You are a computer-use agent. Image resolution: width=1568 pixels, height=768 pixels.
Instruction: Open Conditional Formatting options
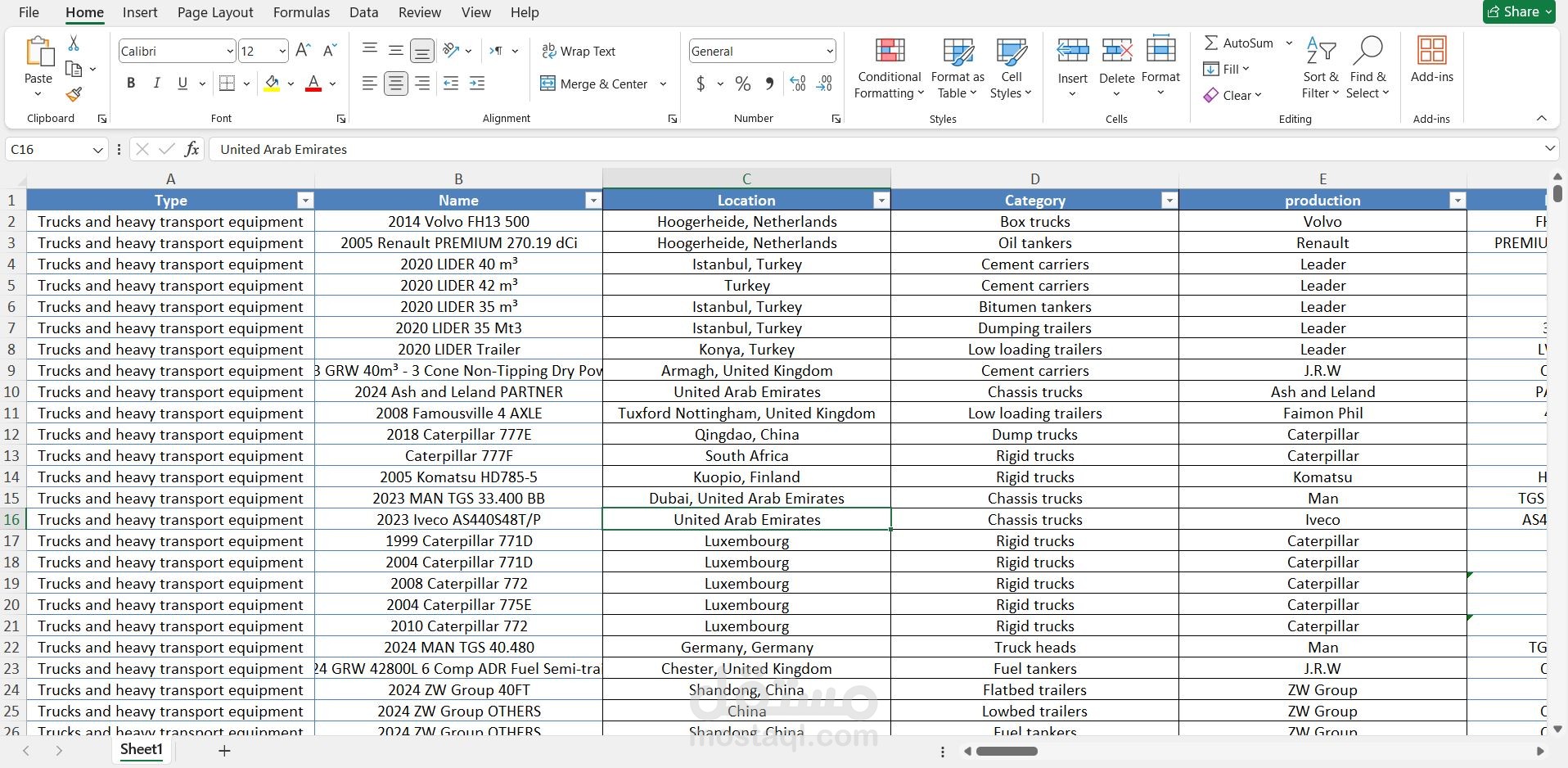coord(890,68)
